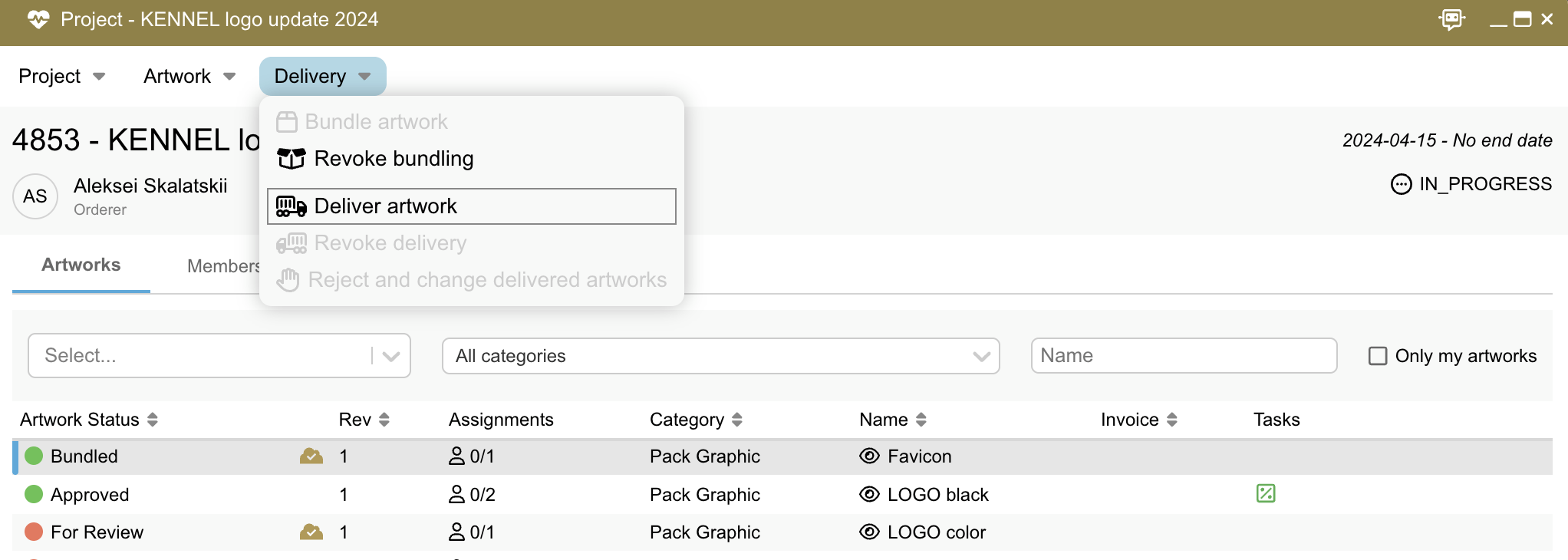Close the project window
The image size is (1568, 560).
pos(1547,19)
